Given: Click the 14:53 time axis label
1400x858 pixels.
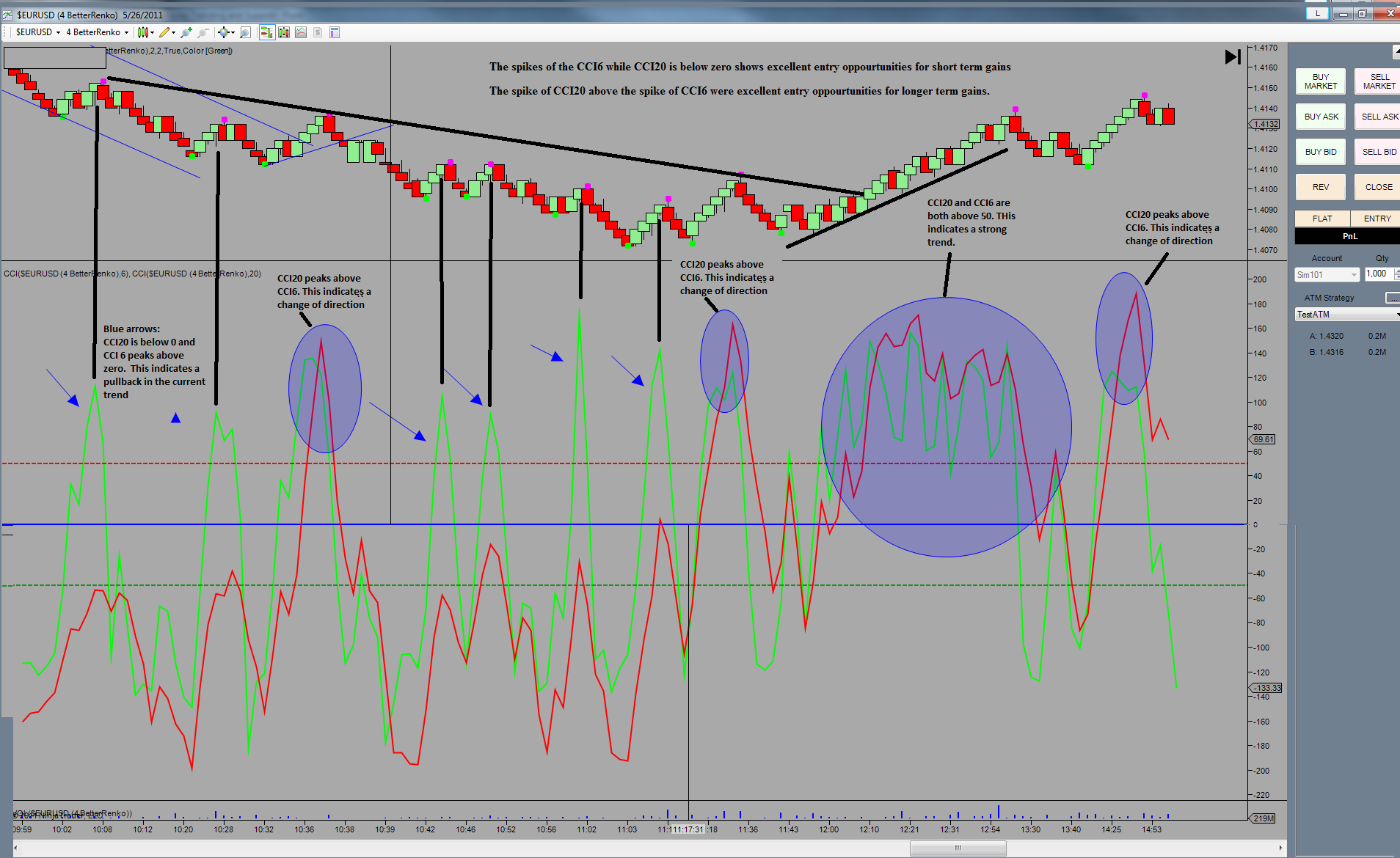Looking at the screenshot, I should pyautogui.click(x=1152, y=829).
